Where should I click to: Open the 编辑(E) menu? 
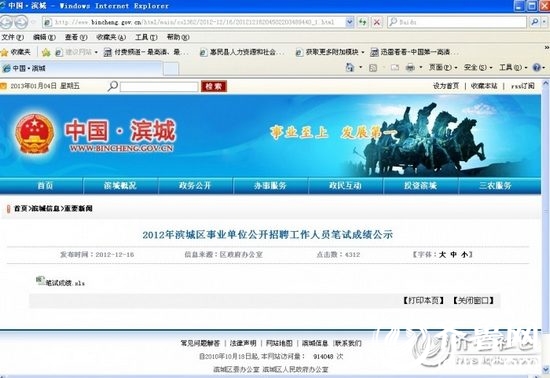(44, 37)
